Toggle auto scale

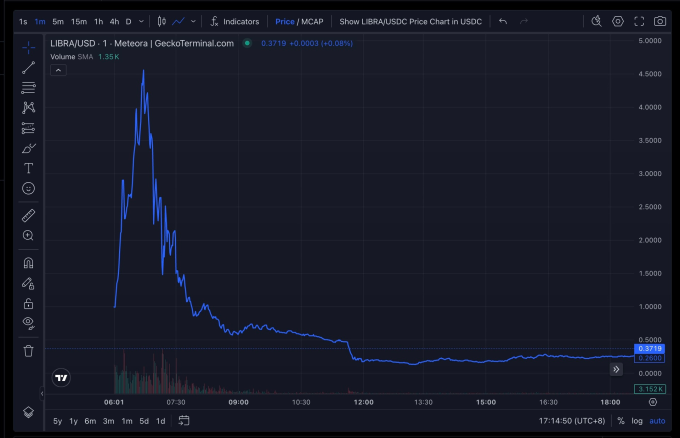pos(657,421)
